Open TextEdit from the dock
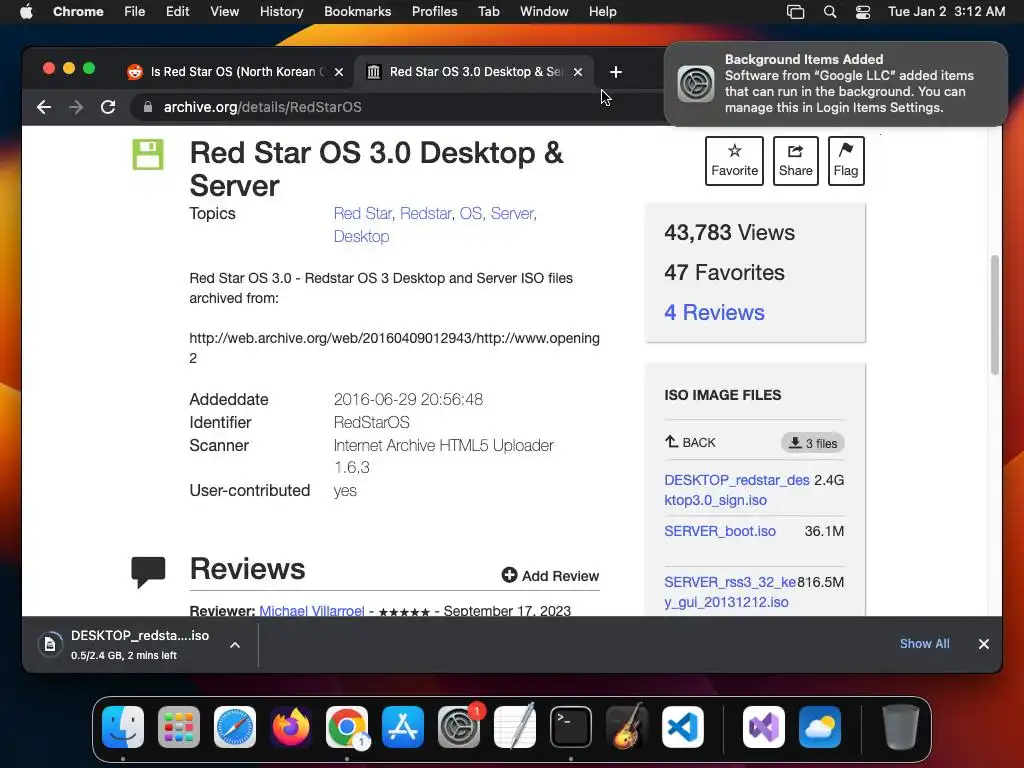Viewport: 1024px width, 768px height. (x=515, y=727)
